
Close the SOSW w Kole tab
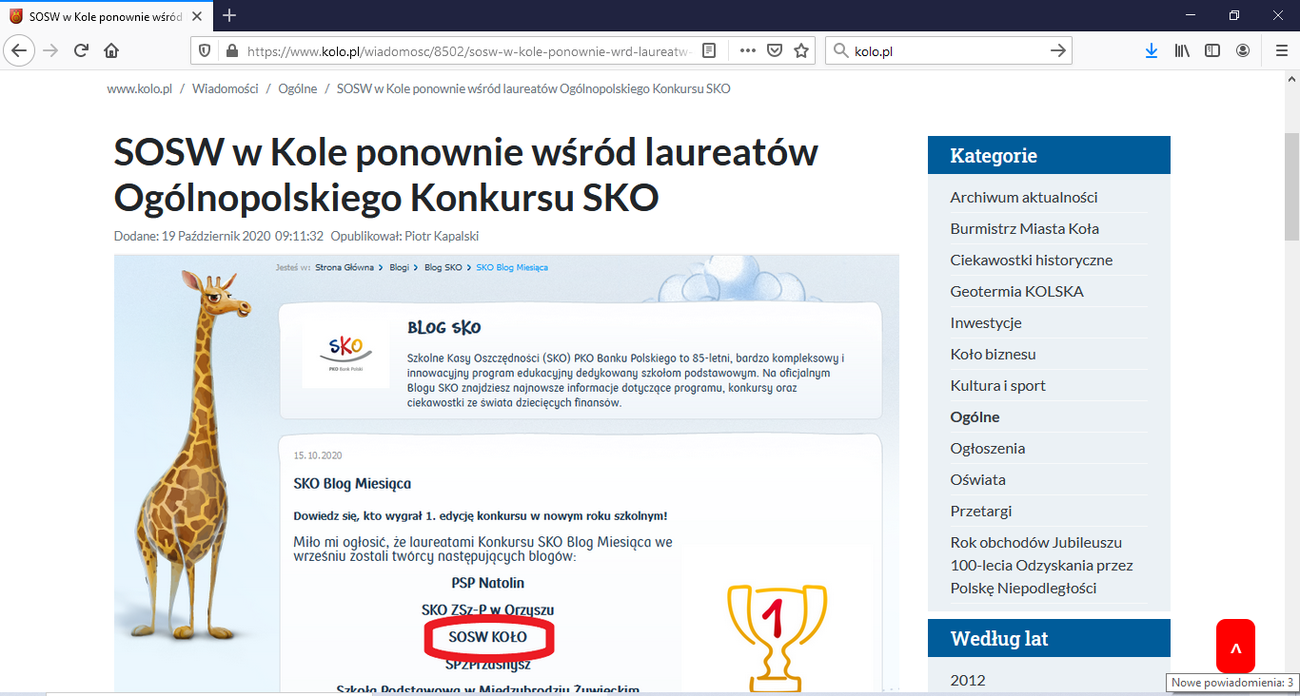[x=197, y=16]
